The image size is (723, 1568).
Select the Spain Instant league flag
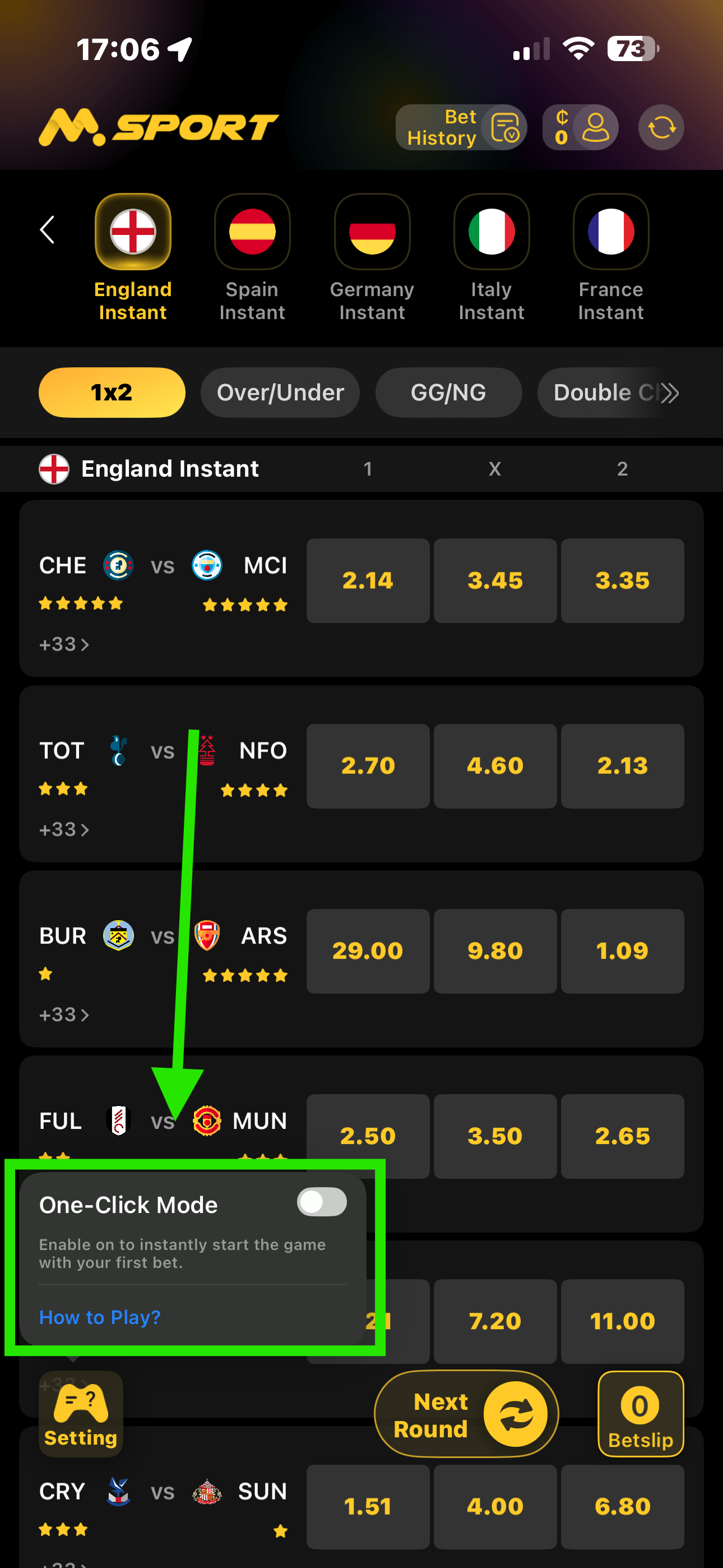click(x=252, y=232)
